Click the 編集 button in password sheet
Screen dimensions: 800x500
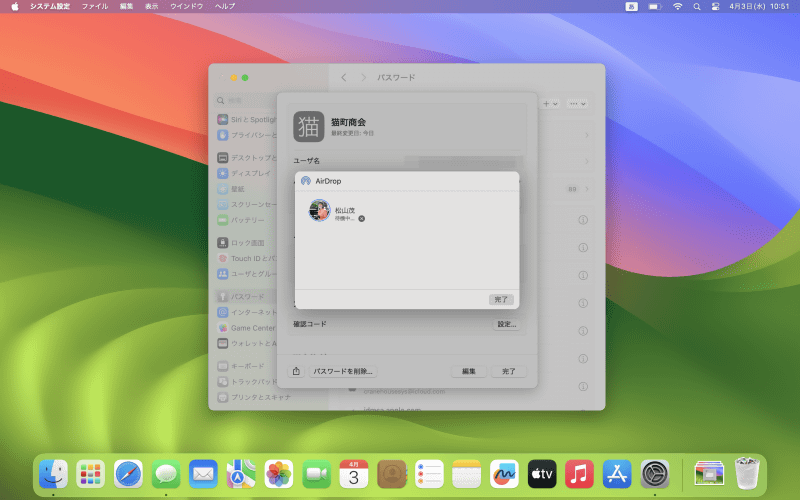(x=468, y=371)
